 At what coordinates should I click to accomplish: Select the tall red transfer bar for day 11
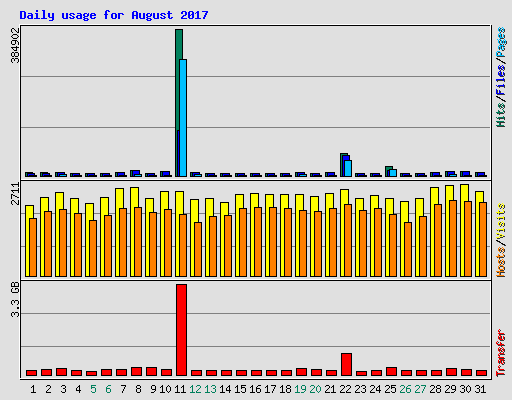coord(181,330)
